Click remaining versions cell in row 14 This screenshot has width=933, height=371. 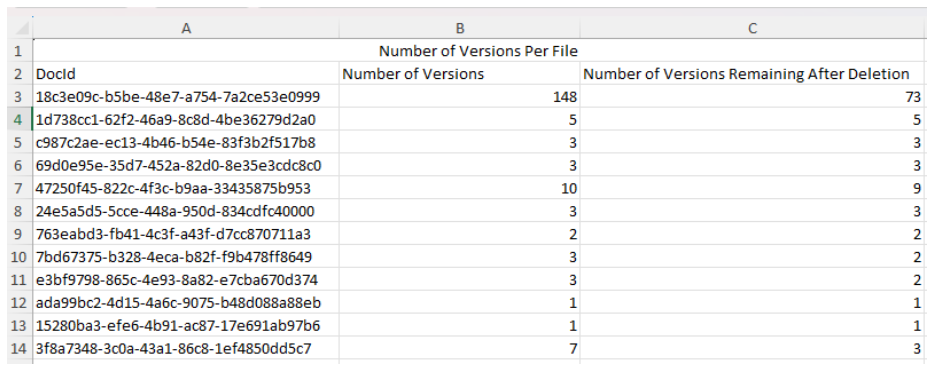(752, 349)
